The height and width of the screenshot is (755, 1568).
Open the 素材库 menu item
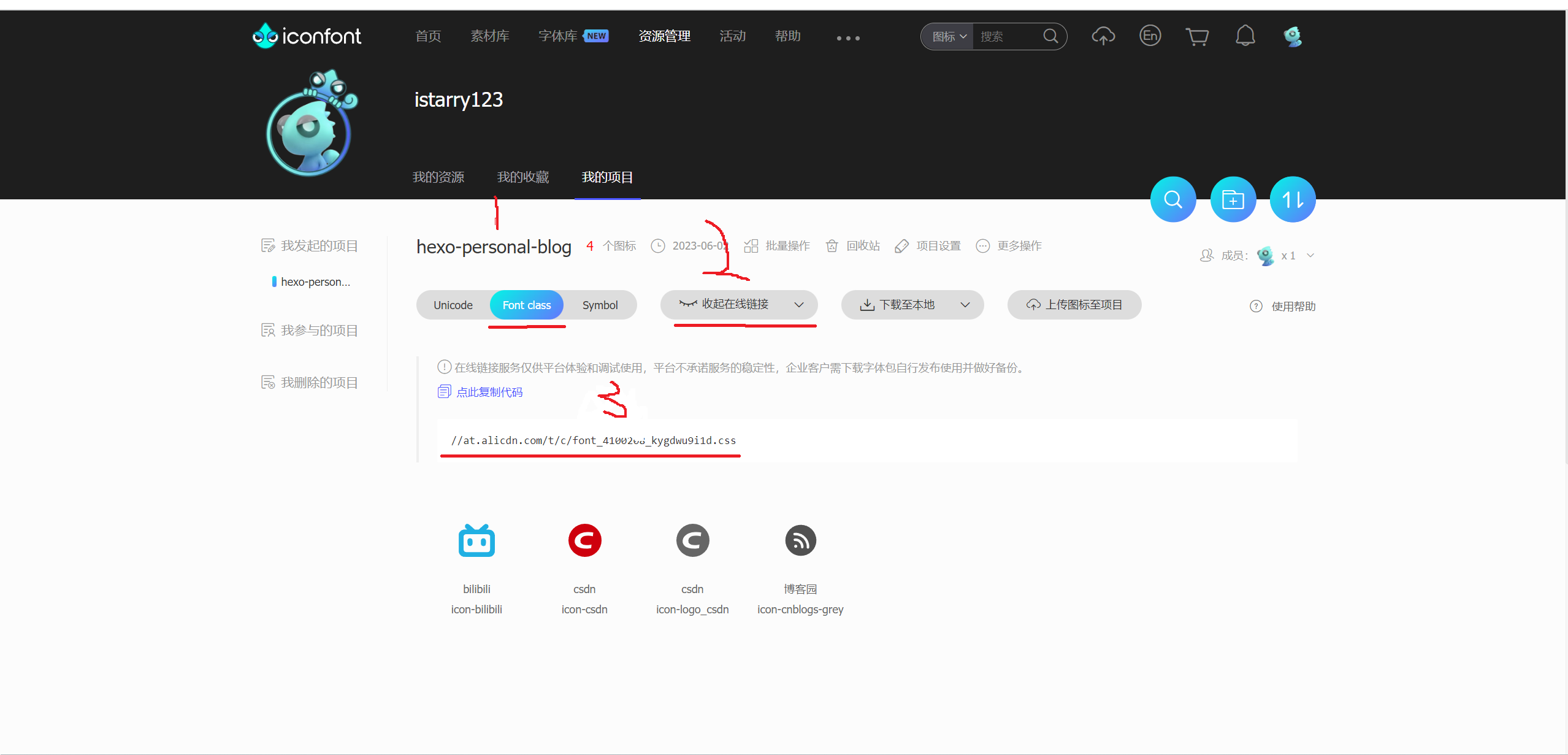click(x=489, y=36)
